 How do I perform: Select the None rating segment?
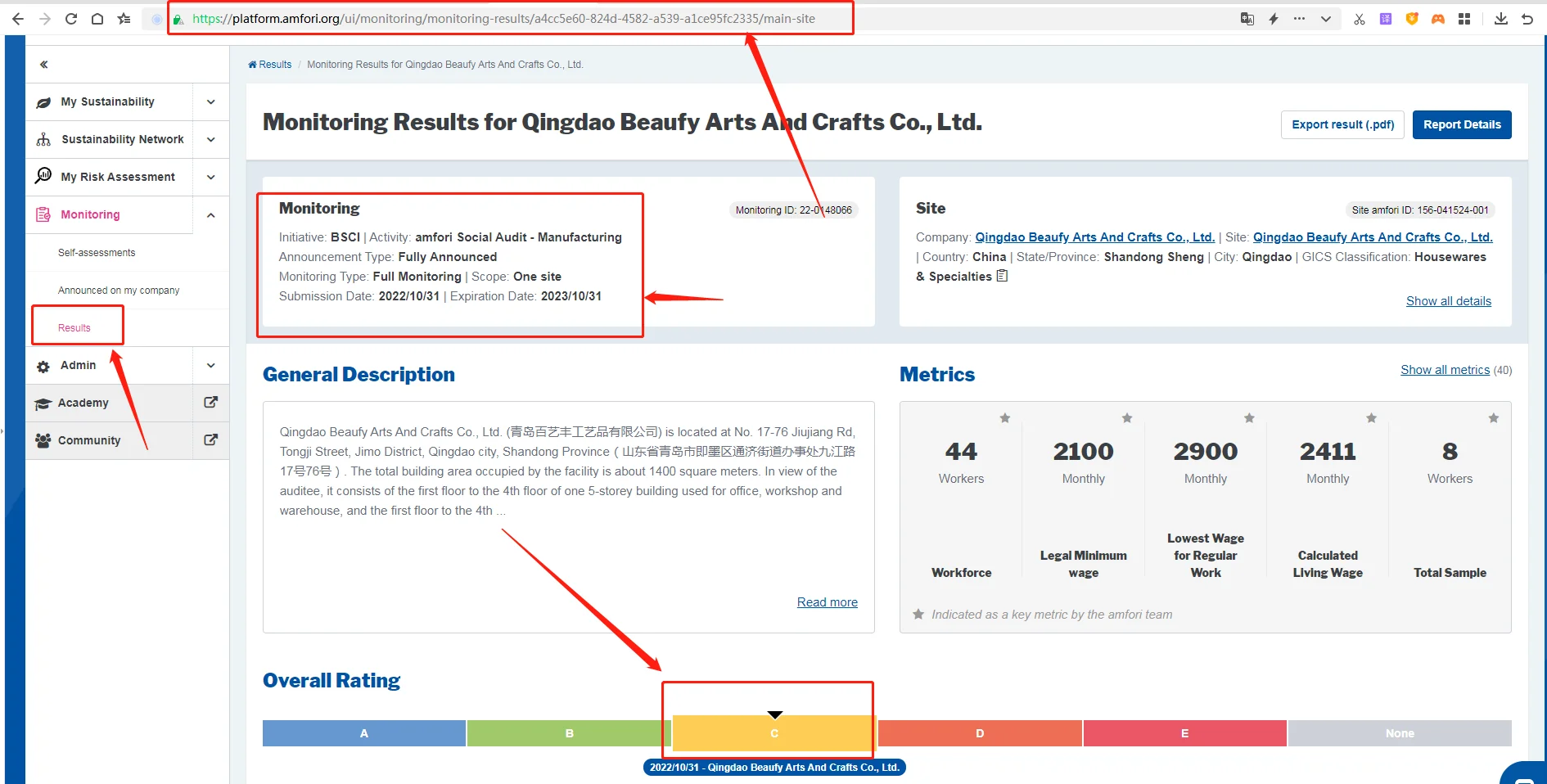tap(1400, 733)
